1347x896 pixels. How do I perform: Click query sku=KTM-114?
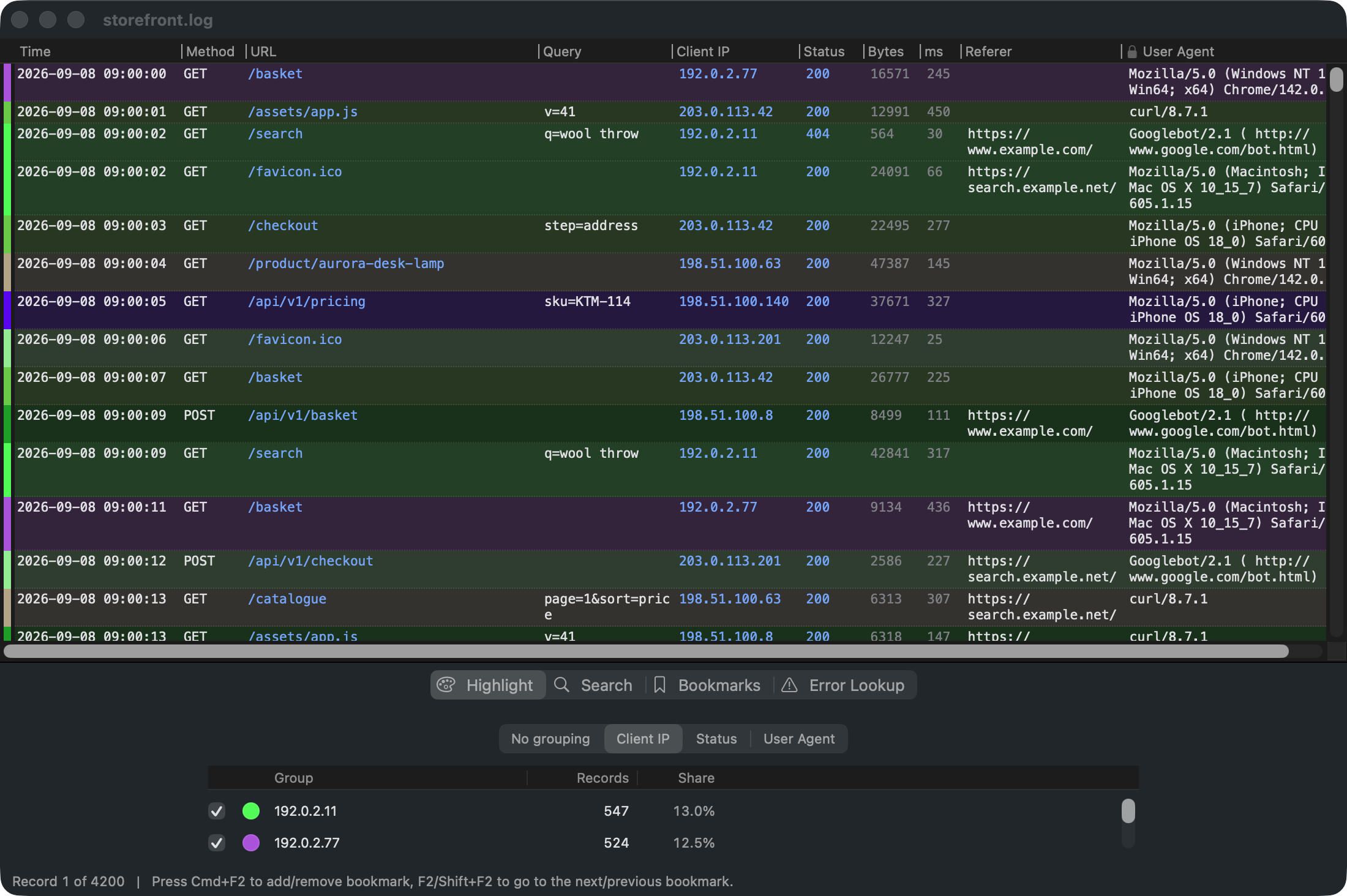click(x=587, y=302)
